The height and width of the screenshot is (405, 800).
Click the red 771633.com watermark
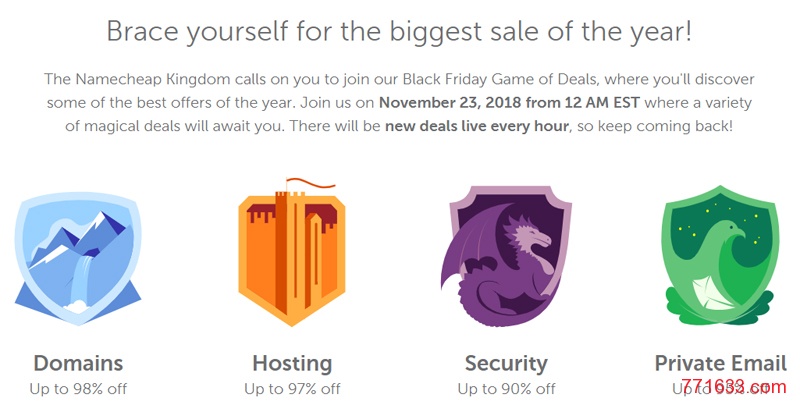[x=734, y=386]
